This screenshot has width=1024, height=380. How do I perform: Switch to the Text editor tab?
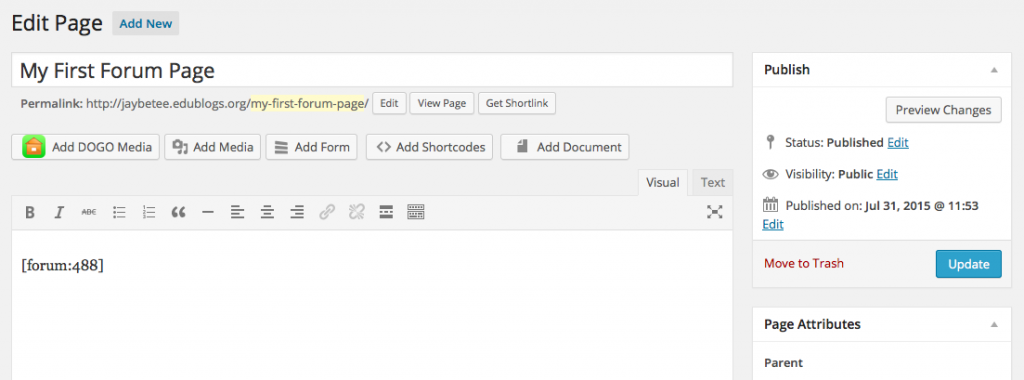tap(712, 183)
